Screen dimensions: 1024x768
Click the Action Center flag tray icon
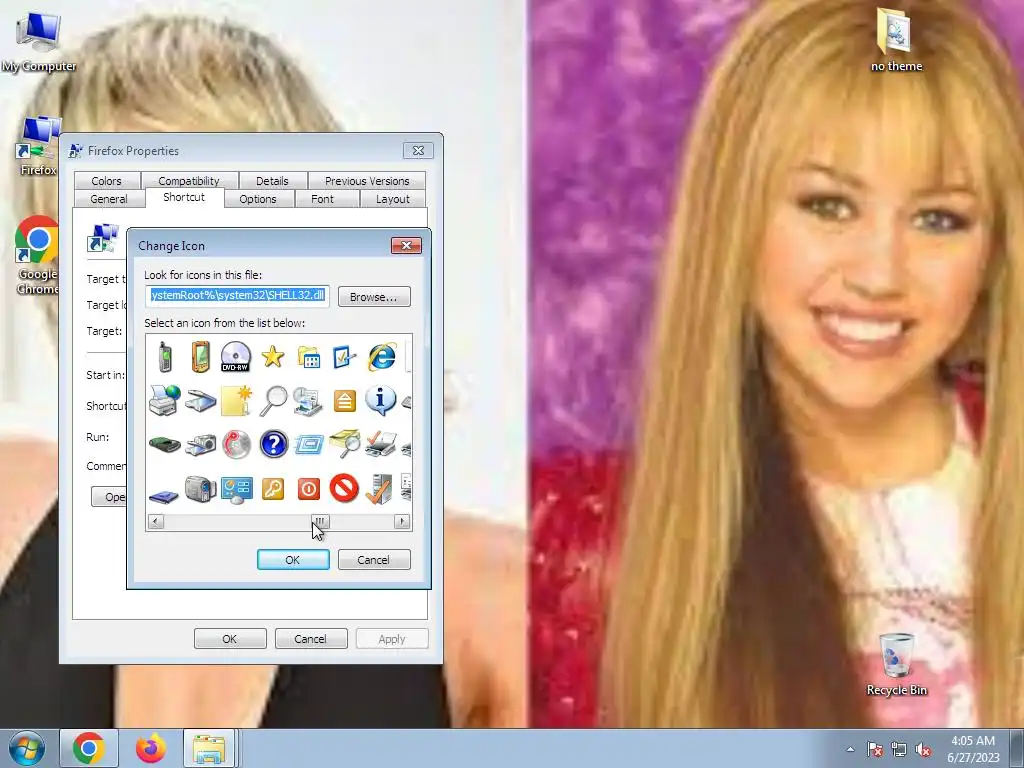click(x=875, y=749)
